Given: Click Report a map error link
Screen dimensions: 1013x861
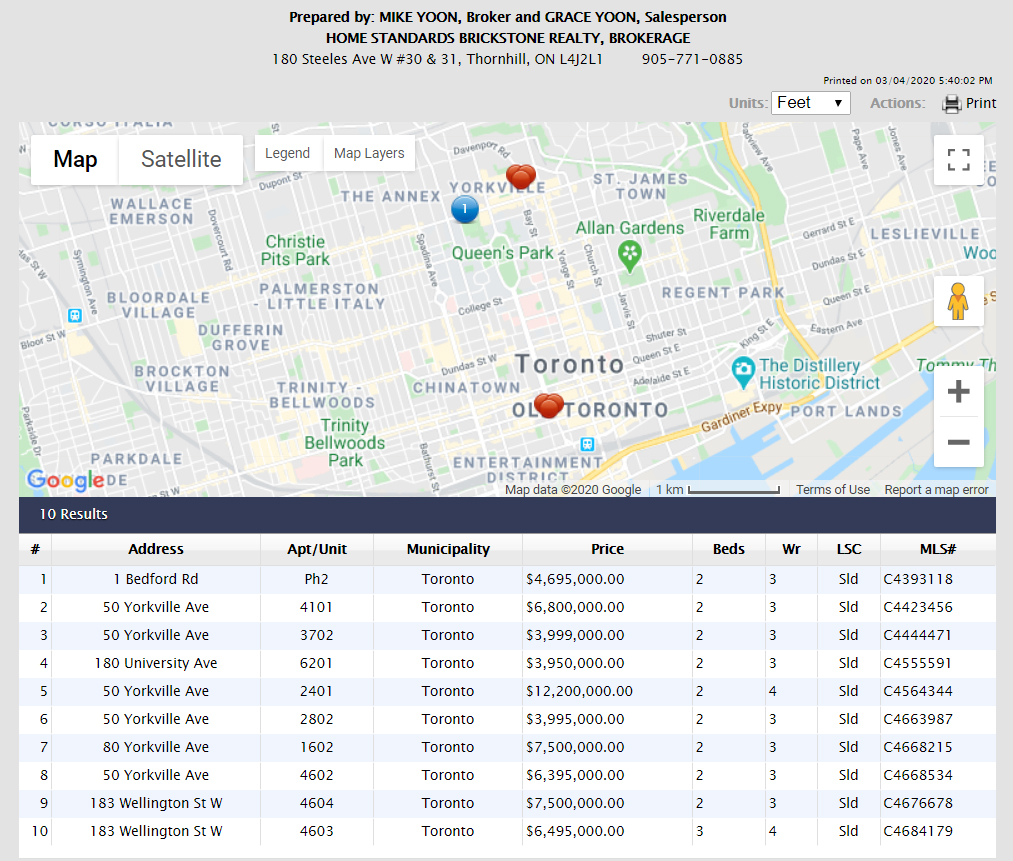Looking at the screenshot, I should coord(936,490).
